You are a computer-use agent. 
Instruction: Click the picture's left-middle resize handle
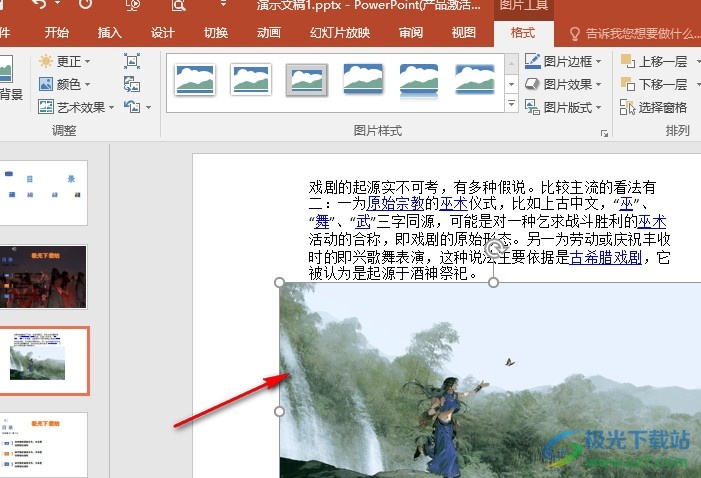[279, 411]
